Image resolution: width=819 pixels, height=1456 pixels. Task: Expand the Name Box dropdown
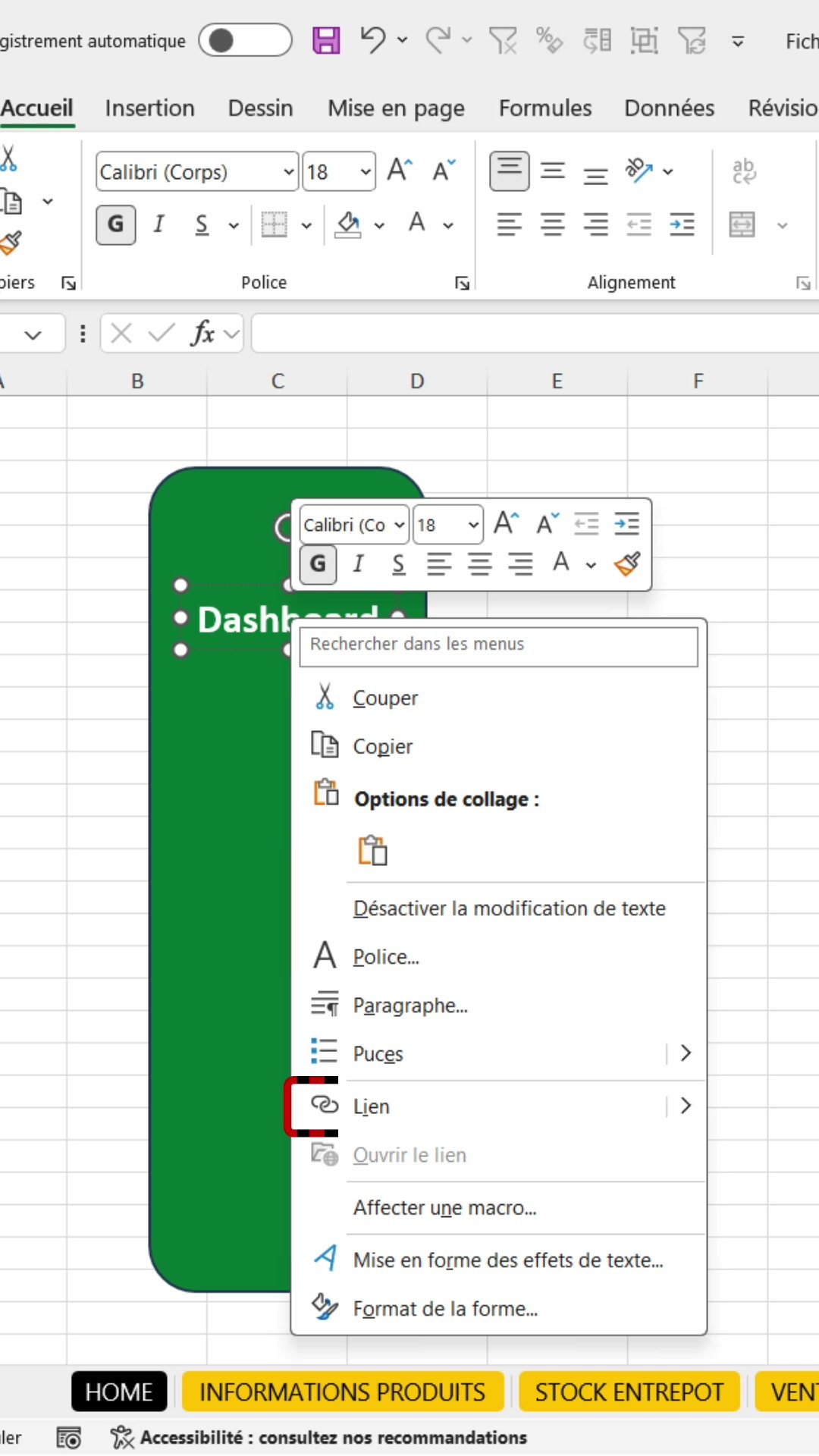(x=33, y=334)
